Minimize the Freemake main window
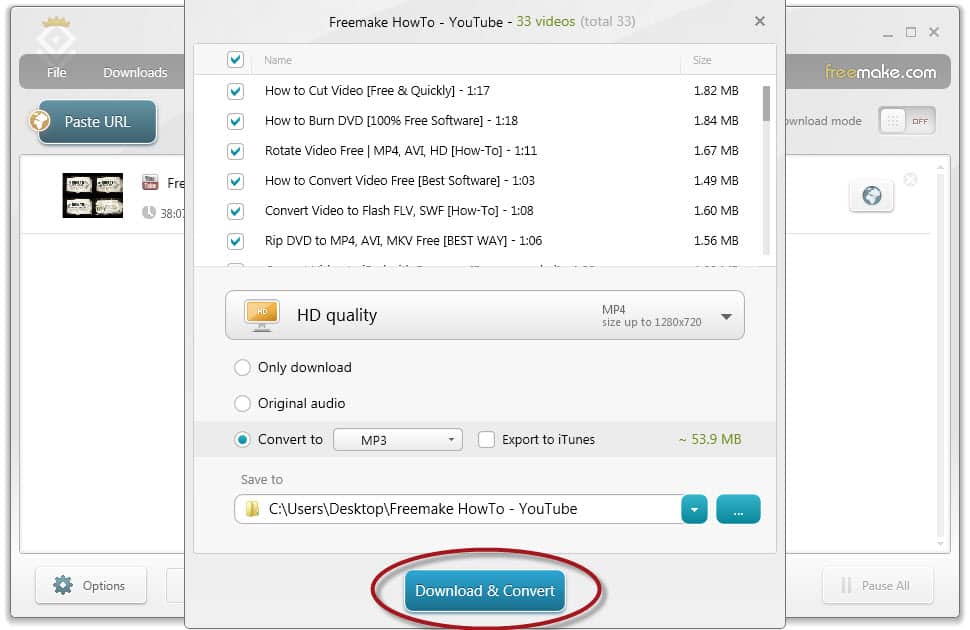This screenshot has width=970, height=630. tap(888, 33)
